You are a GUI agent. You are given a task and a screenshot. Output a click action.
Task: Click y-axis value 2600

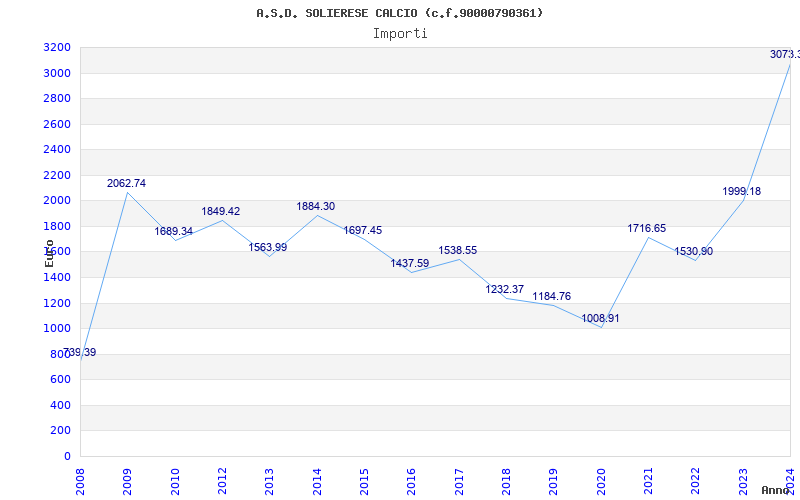coord(57,124)
